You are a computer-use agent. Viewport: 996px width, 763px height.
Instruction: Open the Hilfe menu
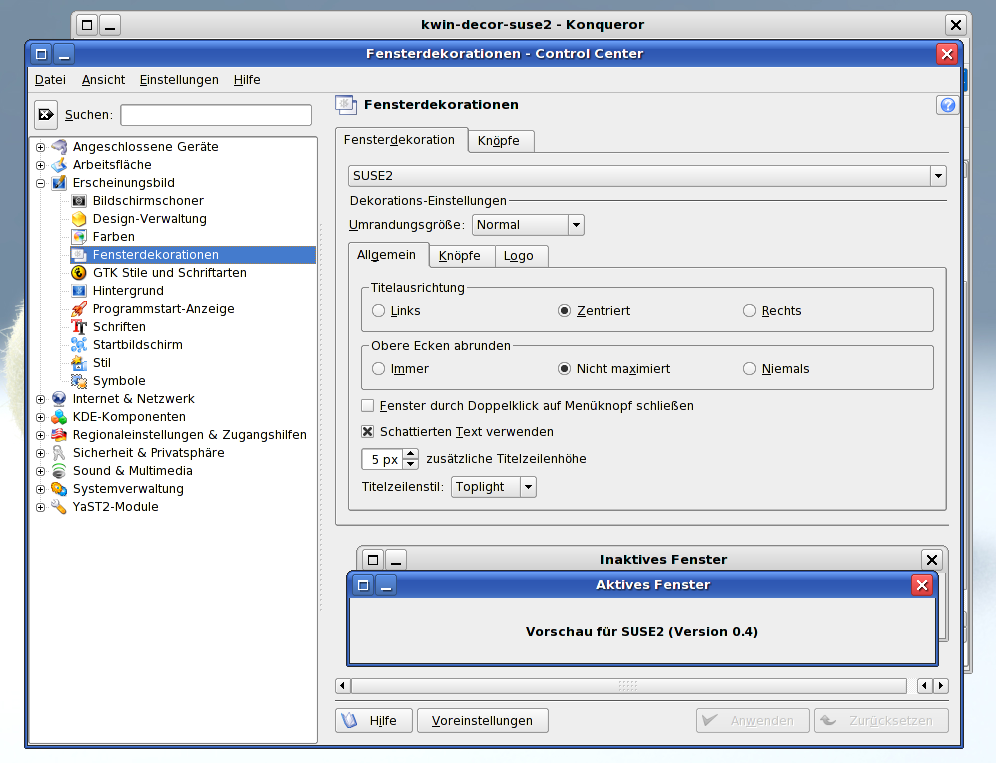pos(247,79)
